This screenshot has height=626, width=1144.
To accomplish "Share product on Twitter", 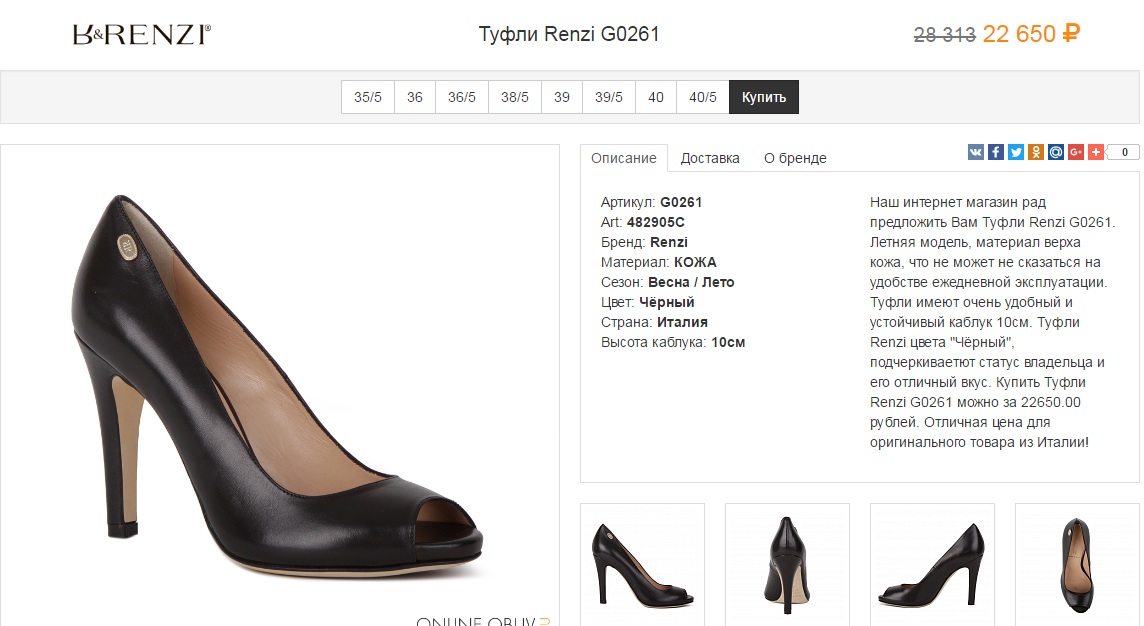I will point(1016,152).
